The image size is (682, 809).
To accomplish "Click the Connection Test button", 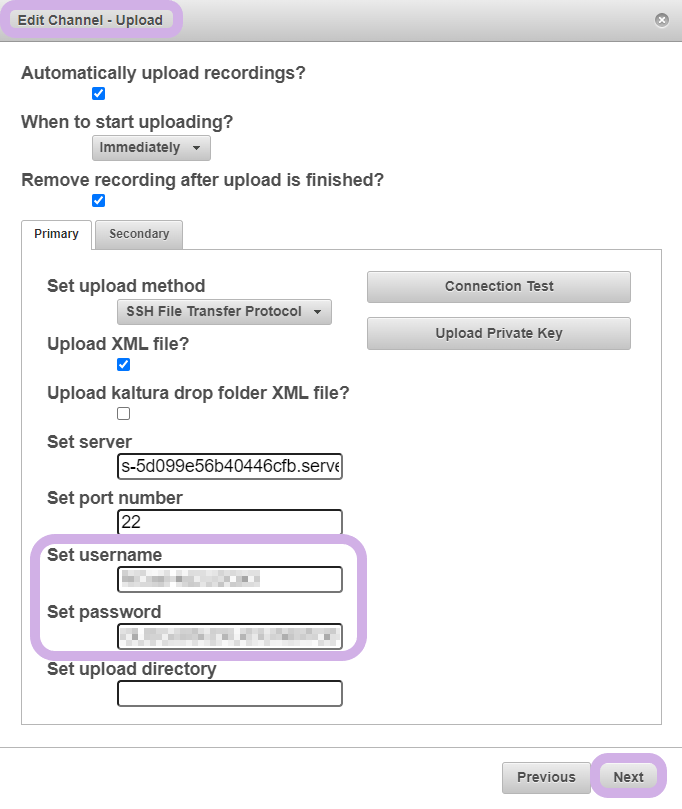I will (x=498, y=287).
